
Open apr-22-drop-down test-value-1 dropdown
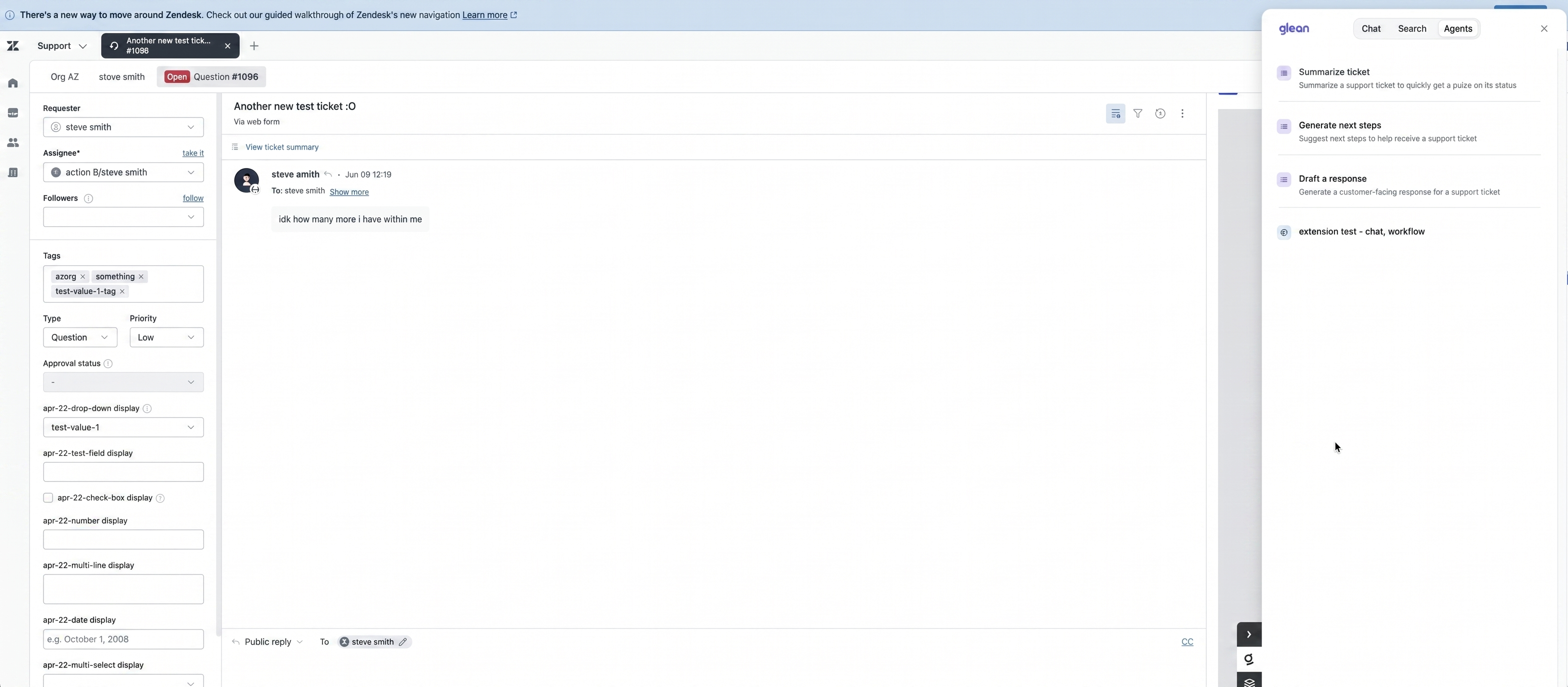pyautogui.click(x=123, y=428)
